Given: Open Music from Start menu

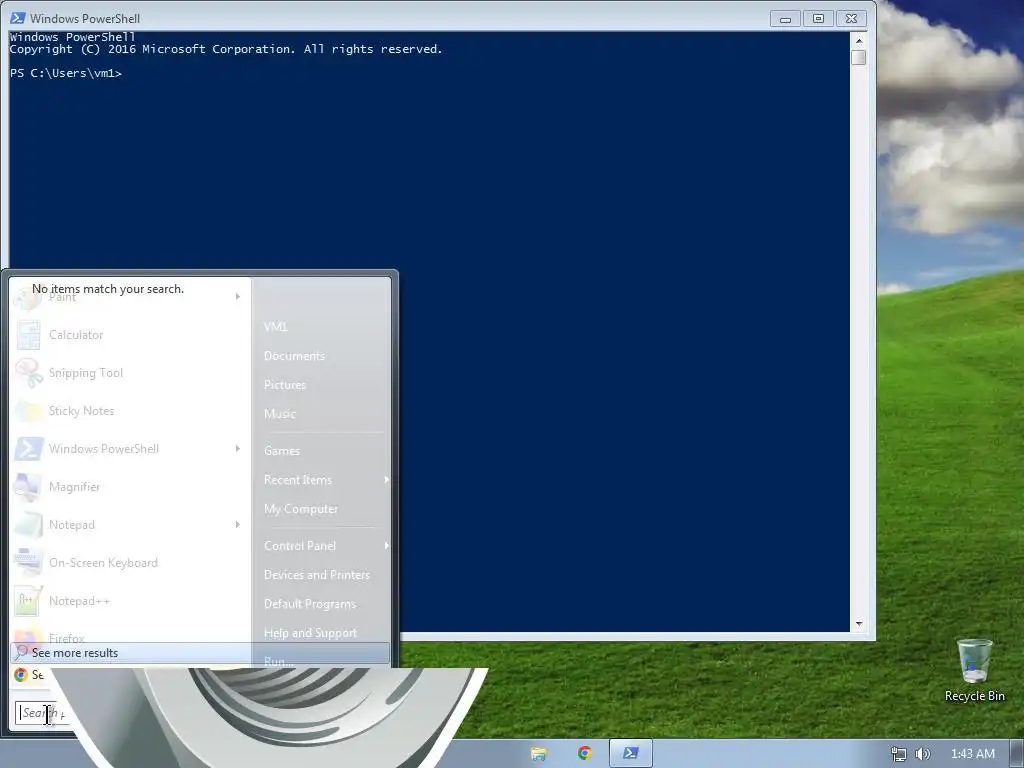Looking at the screenshot, I should pos(280,413).
